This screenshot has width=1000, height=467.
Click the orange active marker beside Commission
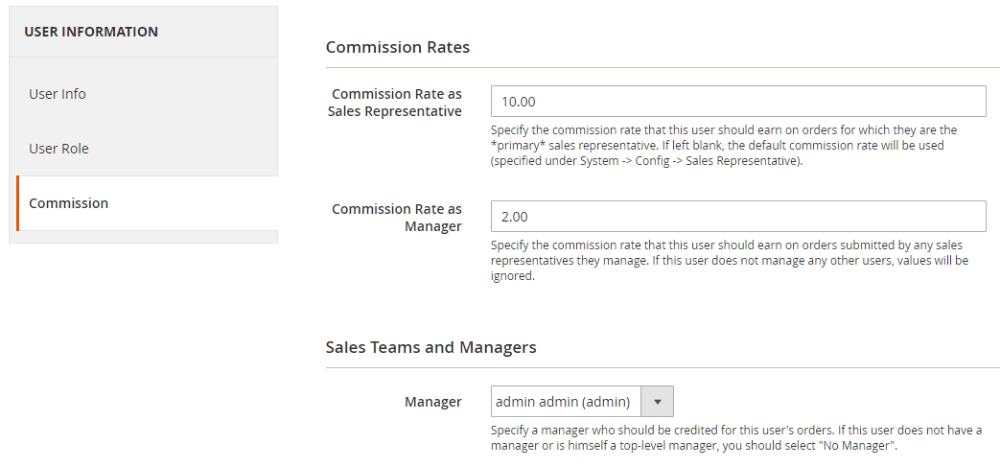[x=18, y=203]
